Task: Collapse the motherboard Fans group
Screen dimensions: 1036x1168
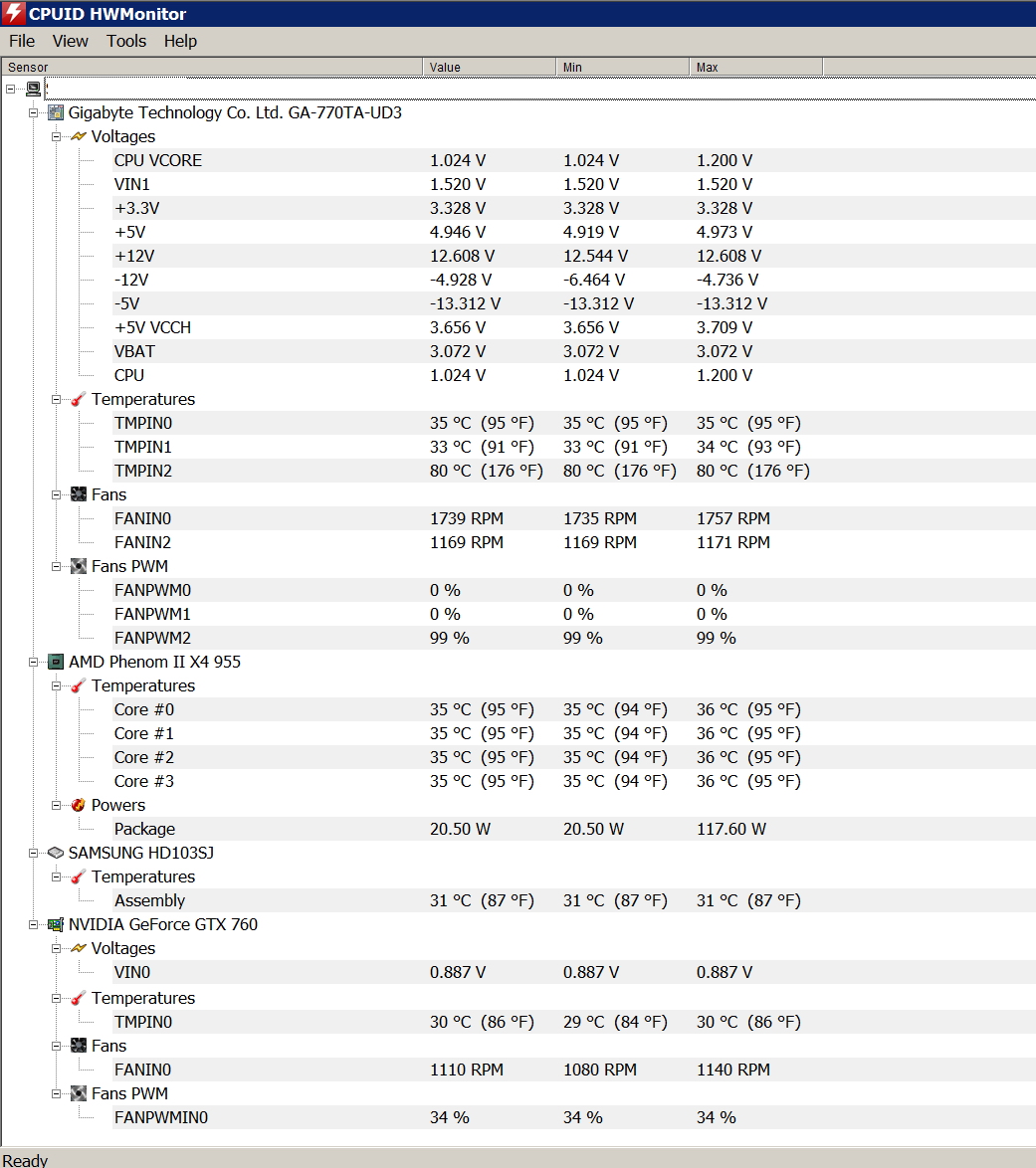Action: (56, 494)
